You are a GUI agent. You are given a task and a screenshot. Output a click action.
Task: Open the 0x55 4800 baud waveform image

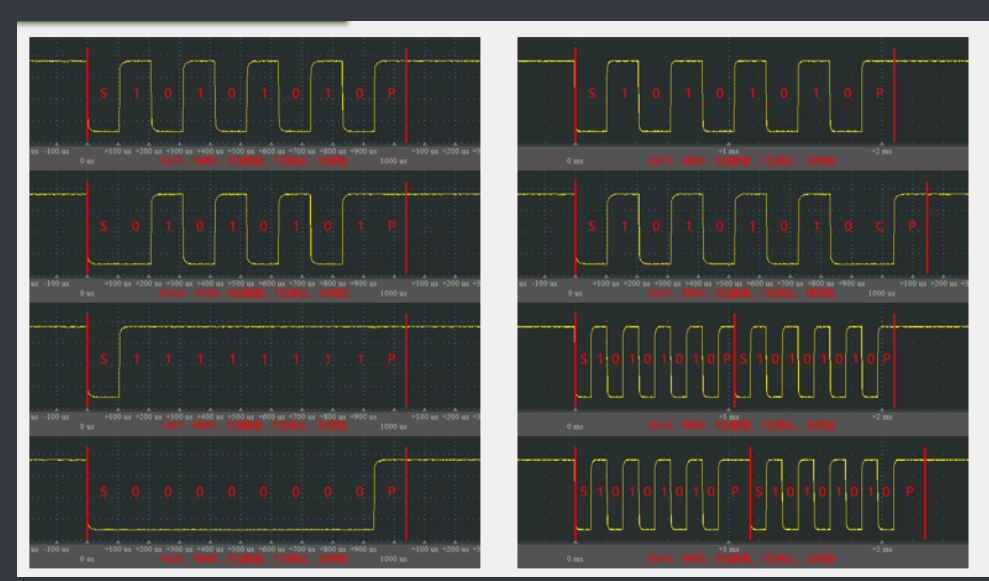743,103
